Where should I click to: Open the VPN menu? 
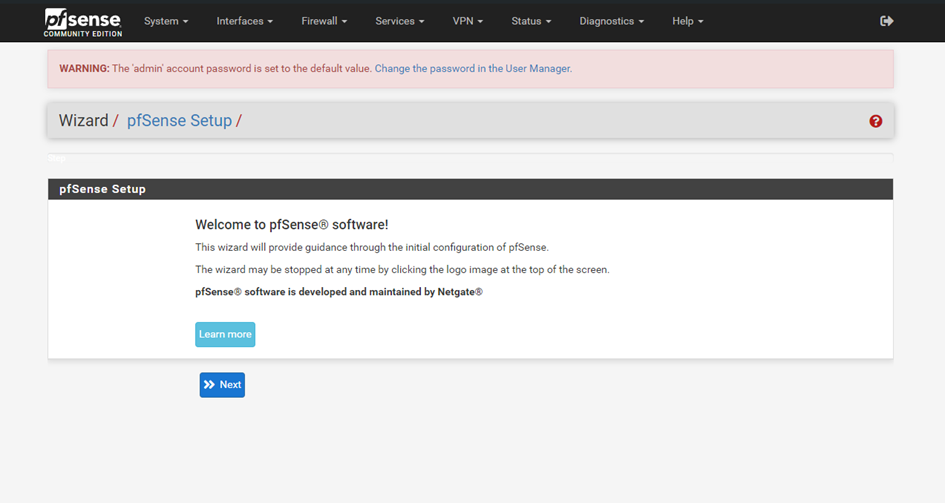(x=467, y=21)
